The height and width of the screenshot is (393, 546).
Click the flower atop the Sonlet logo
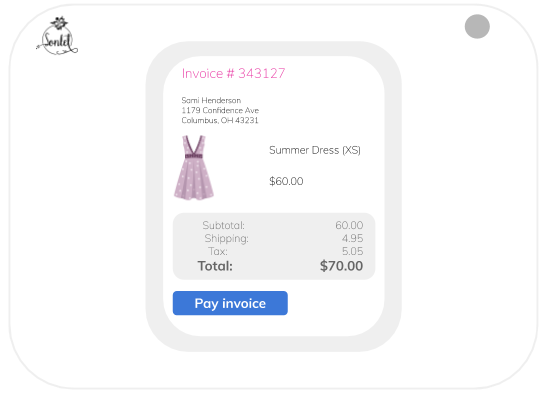pyautogui.click(x=59, y=23)
